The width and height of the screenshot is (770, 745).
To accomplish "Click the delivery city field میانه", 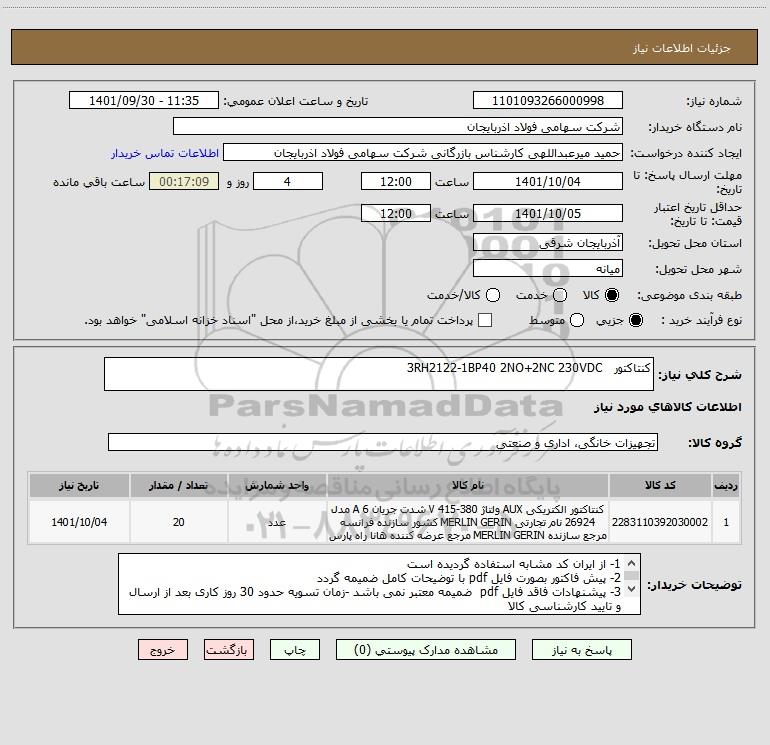I will coord(548,268).
